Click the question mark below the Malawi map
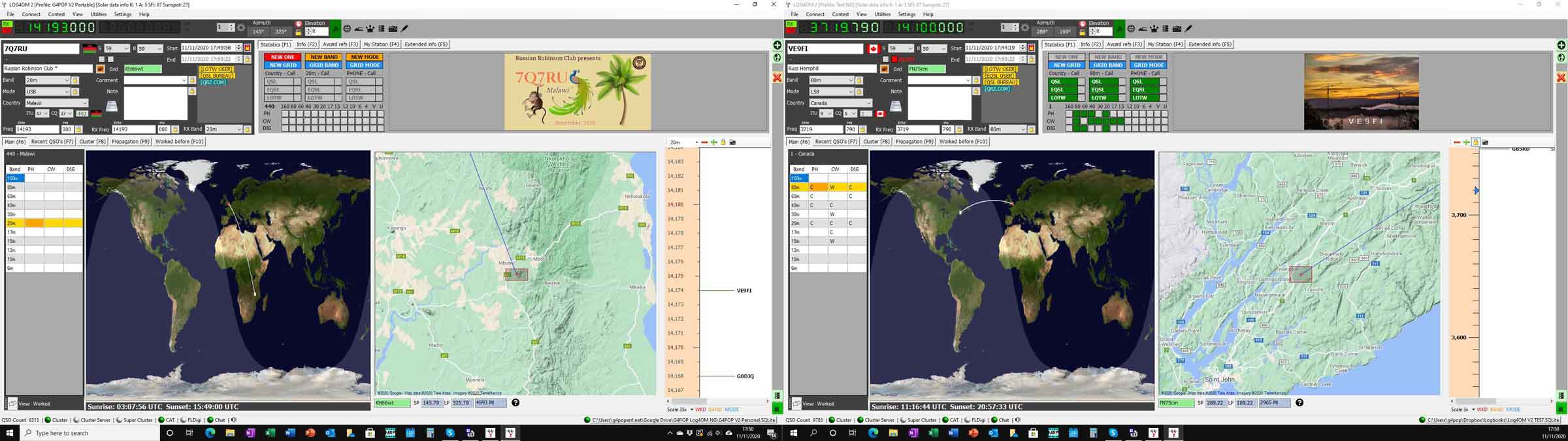Screen dimensions: 1568x441 coord(515,402)
